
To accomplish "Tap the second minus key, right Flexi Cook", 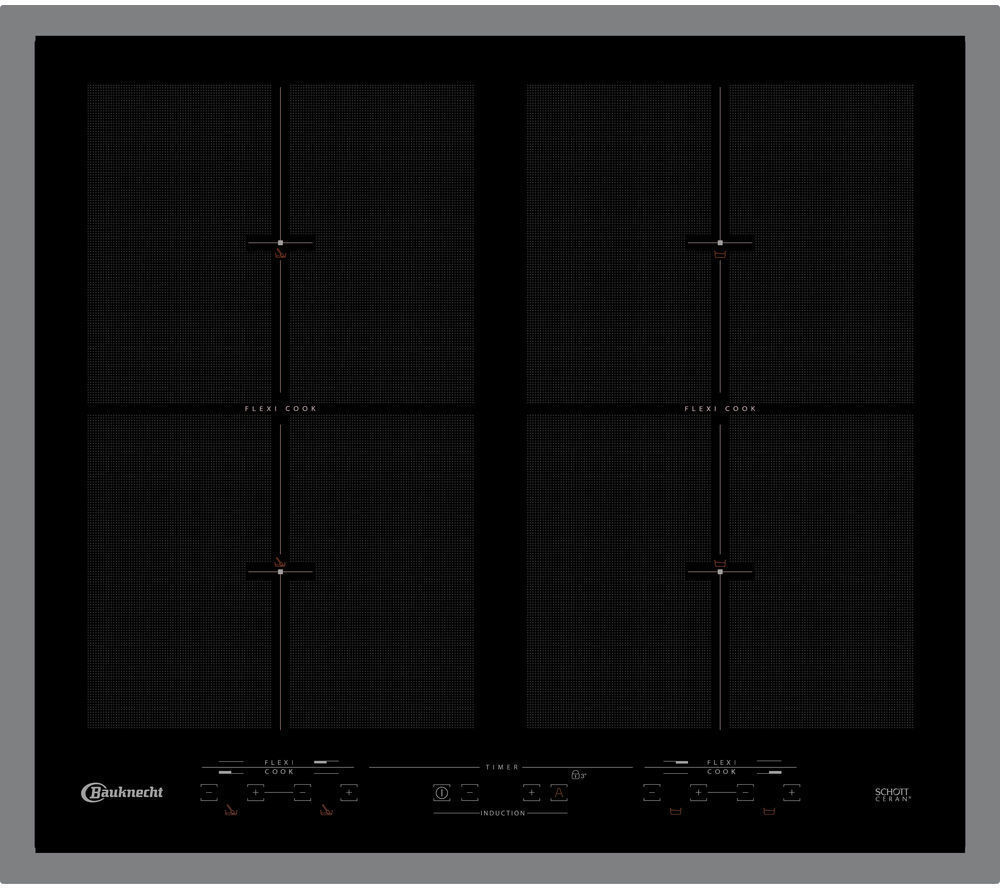I will [745, 792].
